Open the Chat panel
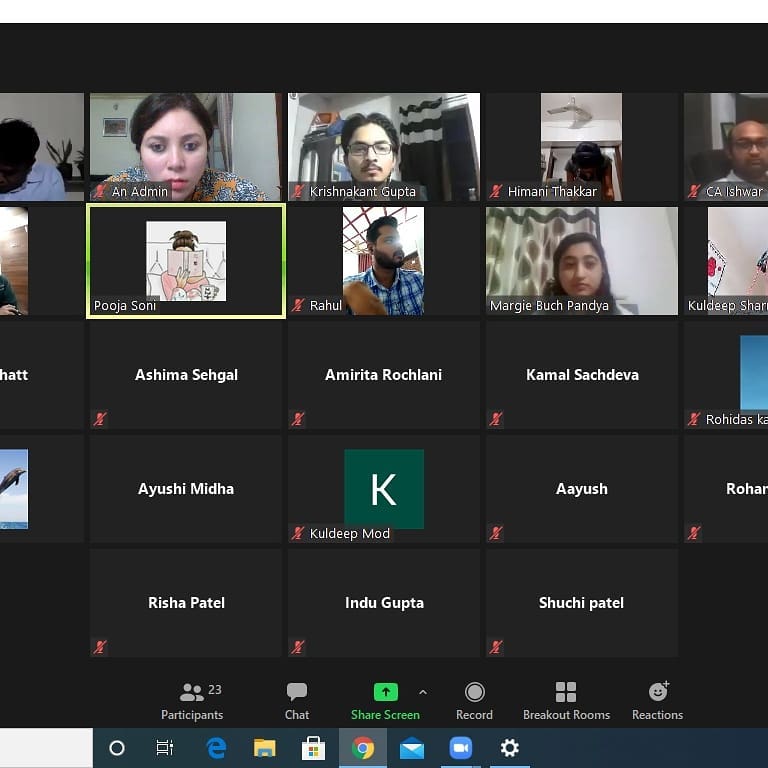 [297, 701]
